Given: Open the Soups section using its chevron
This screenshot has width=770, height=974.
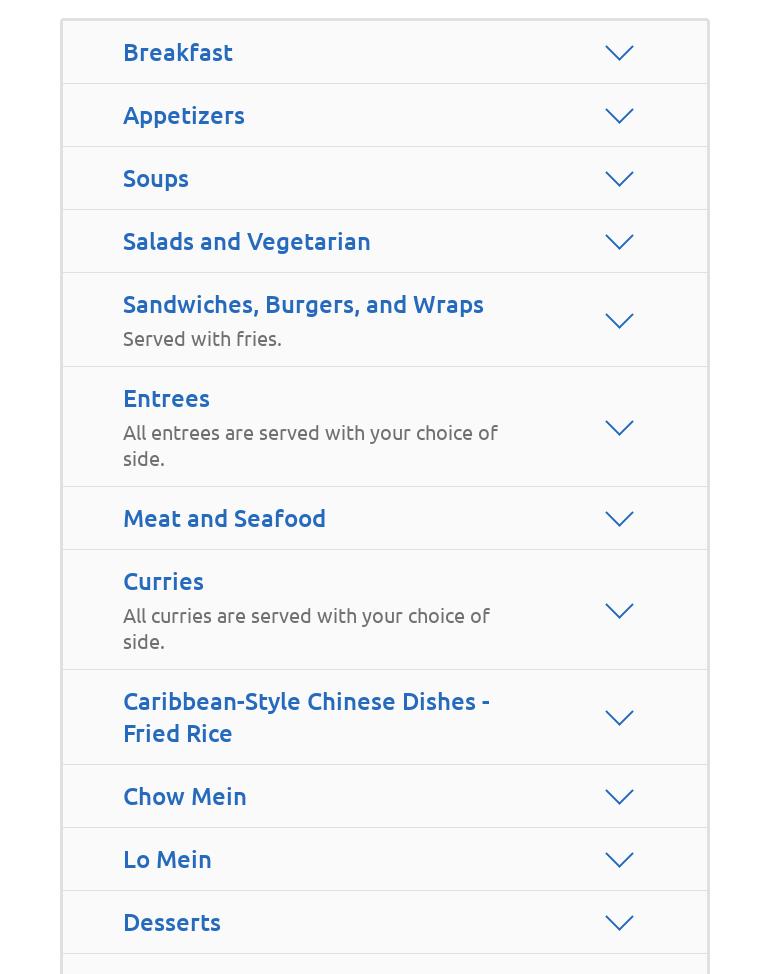Looking at the screenshot, I should (x=619, y=179).
